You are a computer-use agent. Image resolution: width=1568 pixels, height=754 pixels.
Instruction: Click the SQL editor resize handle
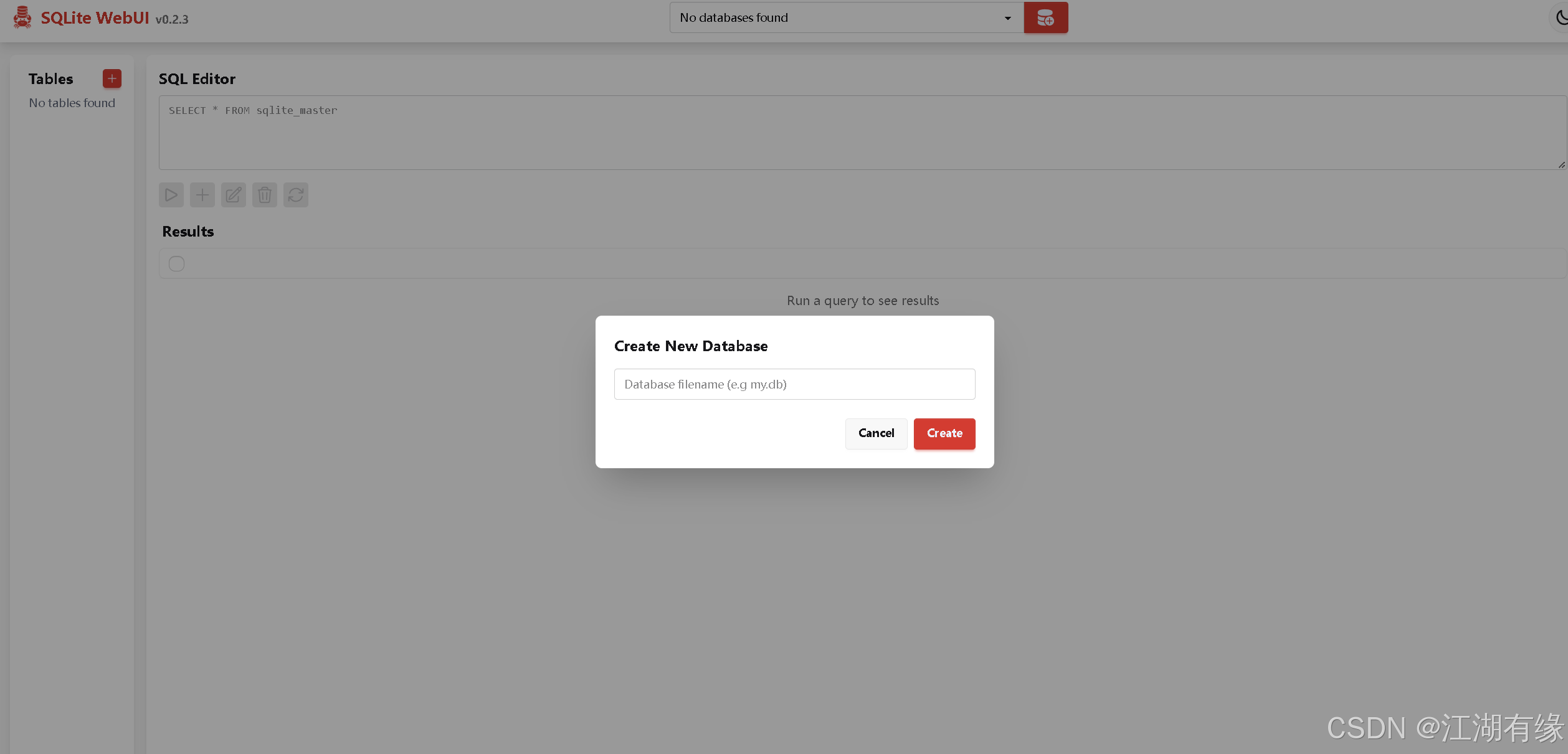[x=1561, y=164]
